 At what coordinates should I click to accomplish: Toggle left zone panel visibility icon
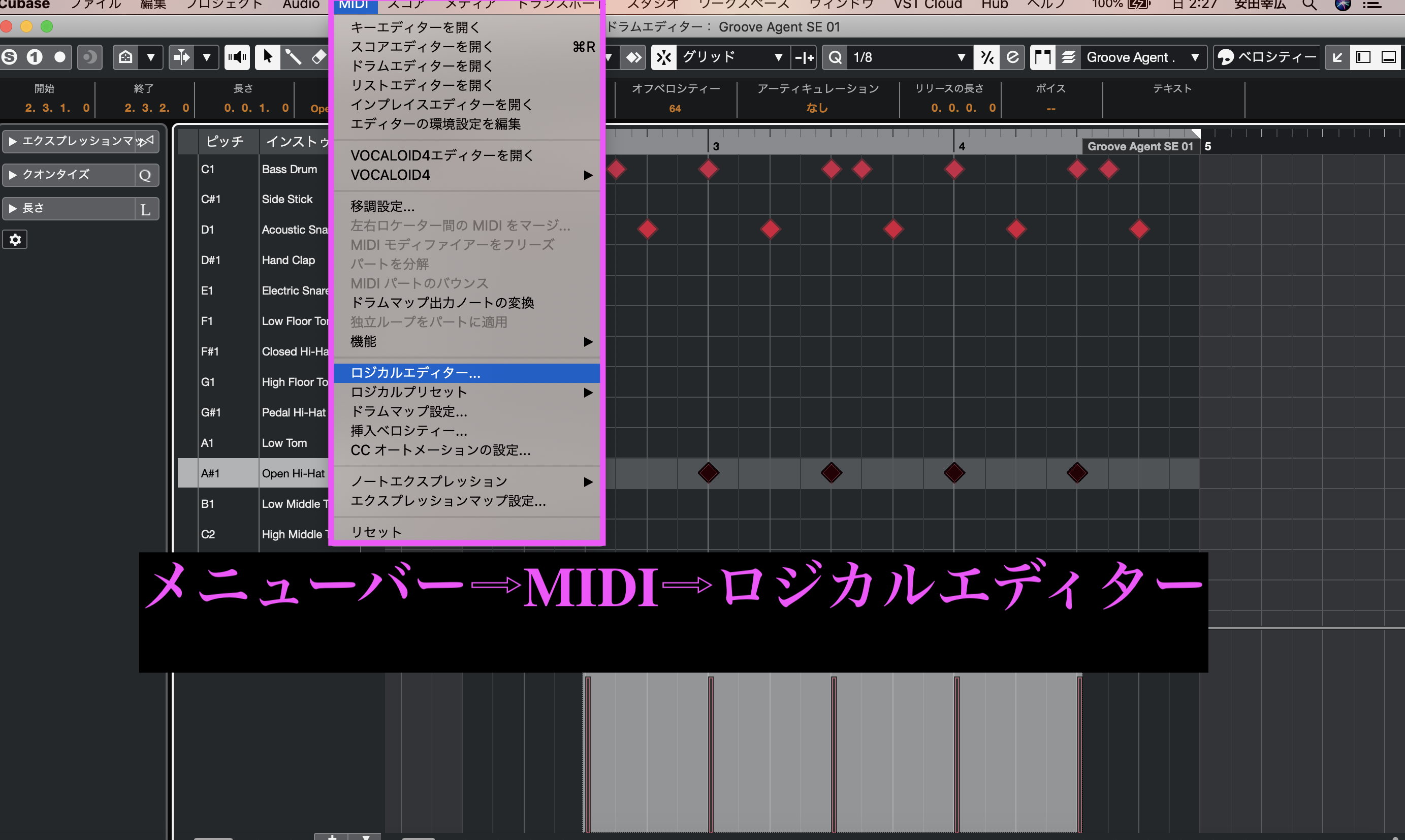pyautogui.click(x=1363, y=57)
